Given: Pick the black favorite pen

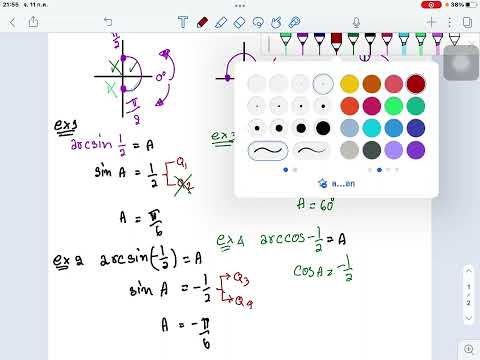Looking at the screenshot, I should (x=370, y=43).
